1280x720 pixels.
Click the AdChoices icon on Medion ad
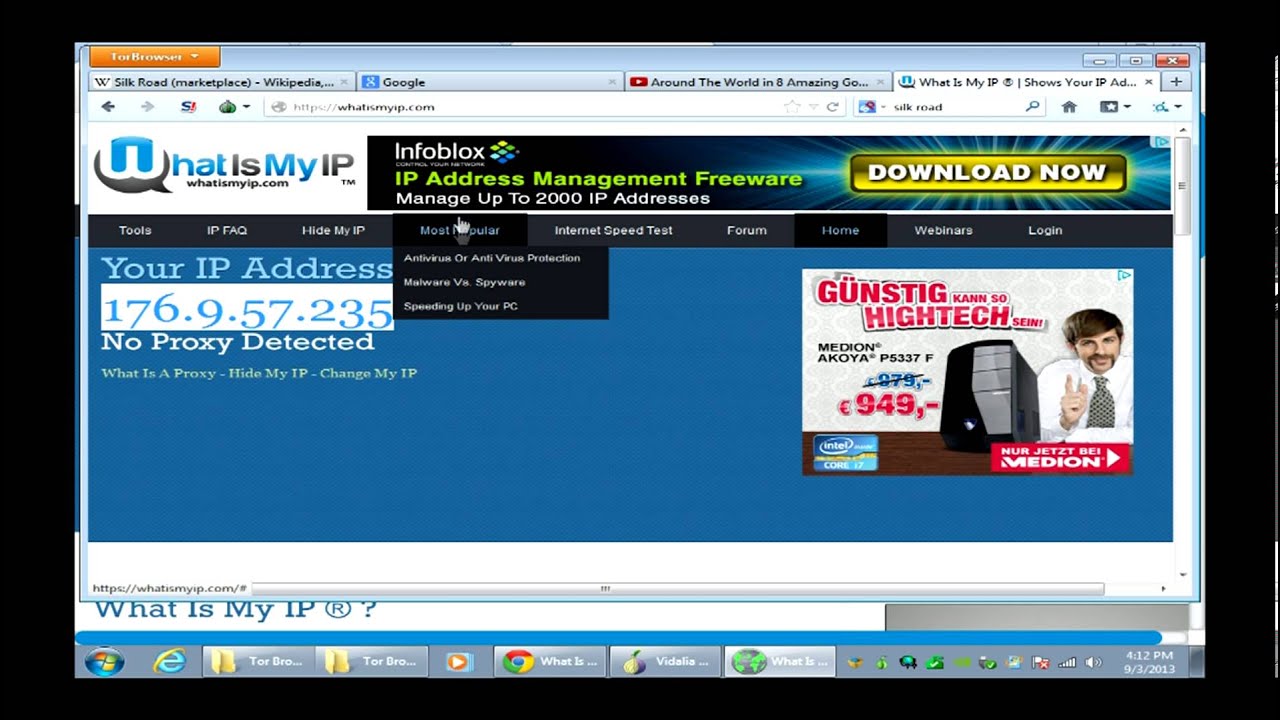(1124, 275)
